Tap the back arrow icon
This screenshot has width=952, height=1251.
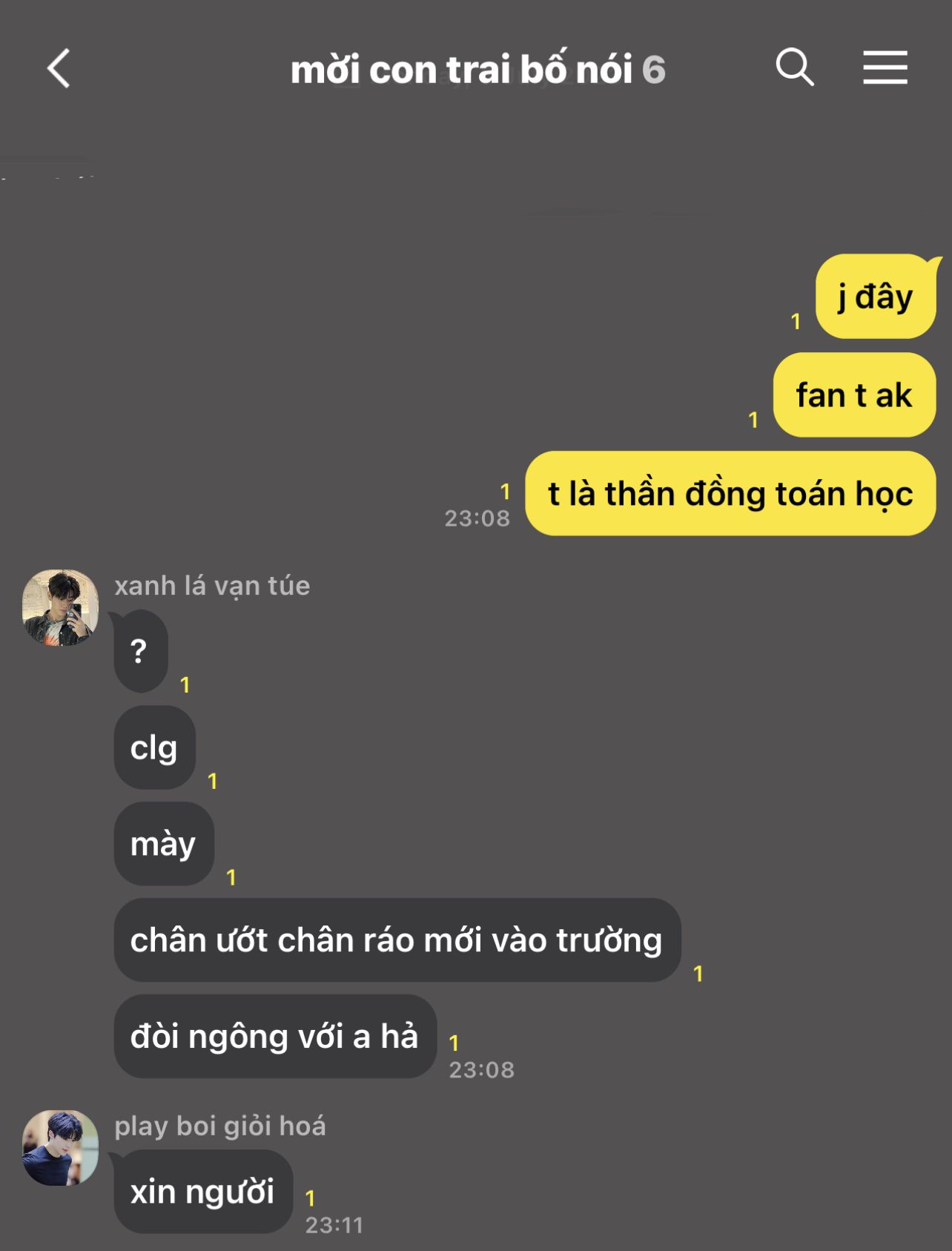coord(59,69)
